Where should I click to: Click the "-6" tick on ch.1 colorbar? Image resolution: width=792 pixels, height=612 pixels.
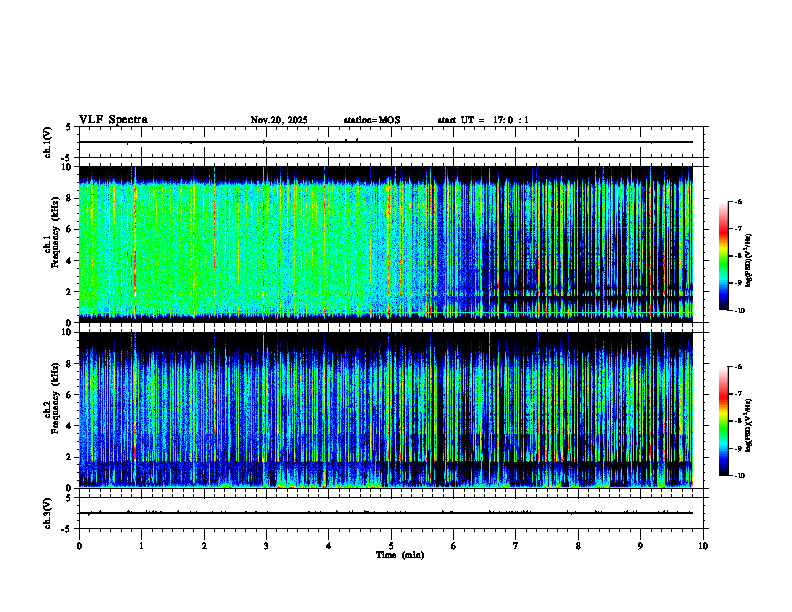coord(738,201)
